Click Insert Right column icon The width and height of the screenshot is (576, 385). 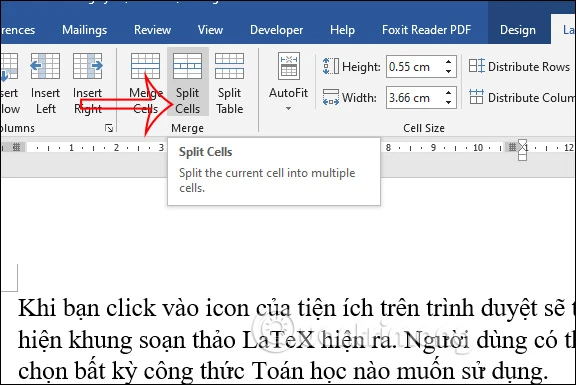[87, 66]
